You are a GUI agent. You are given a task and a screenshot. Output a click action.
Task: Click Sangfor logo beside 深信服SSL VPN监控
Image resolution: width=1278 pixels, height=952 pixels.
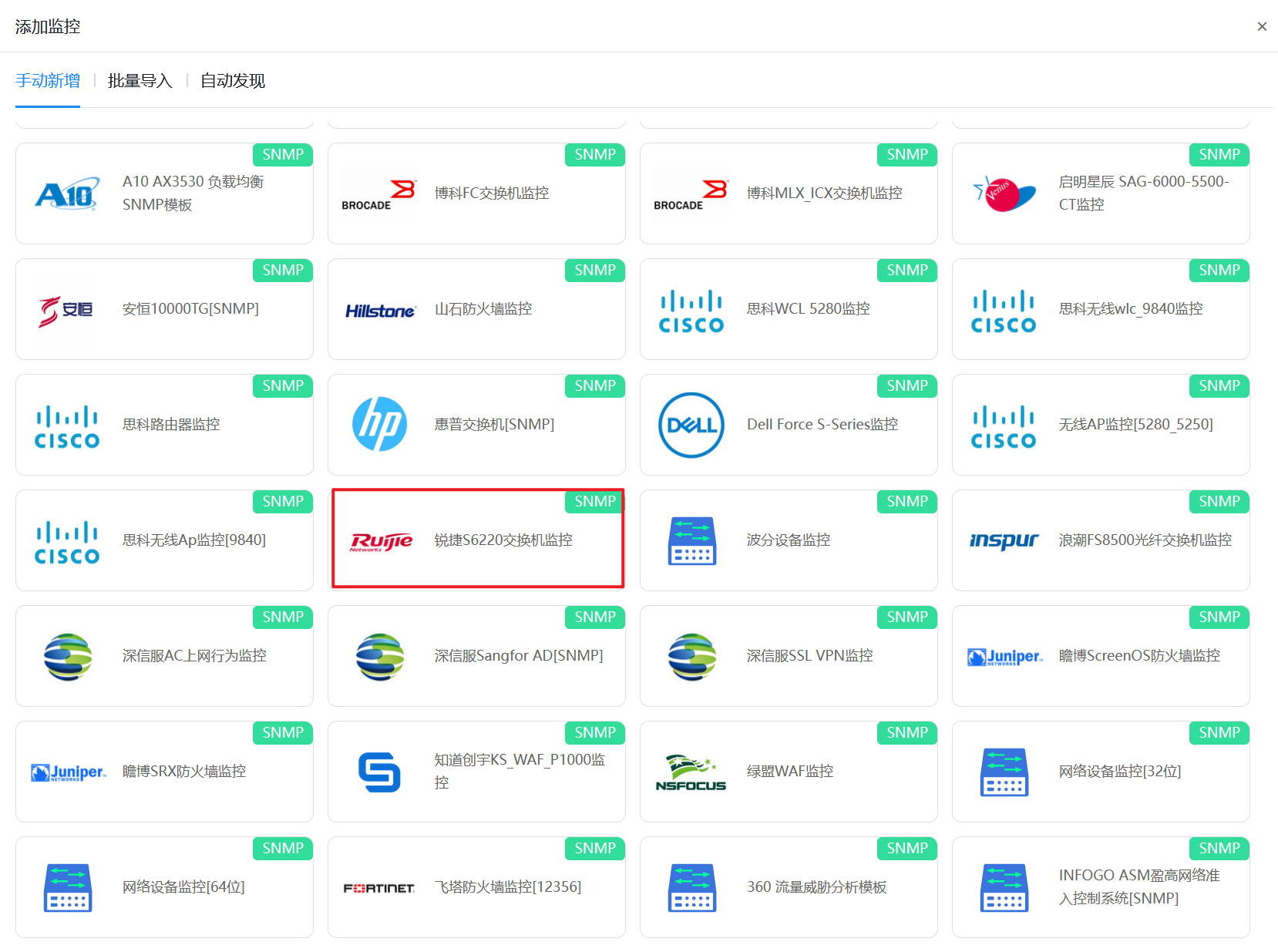(x=692, y=657)
